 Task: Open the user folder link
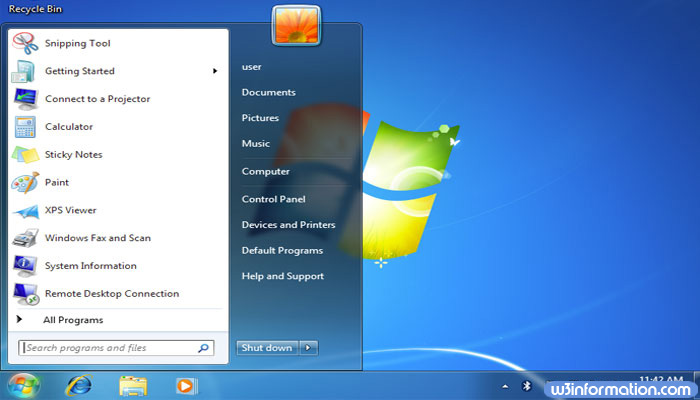251,67
